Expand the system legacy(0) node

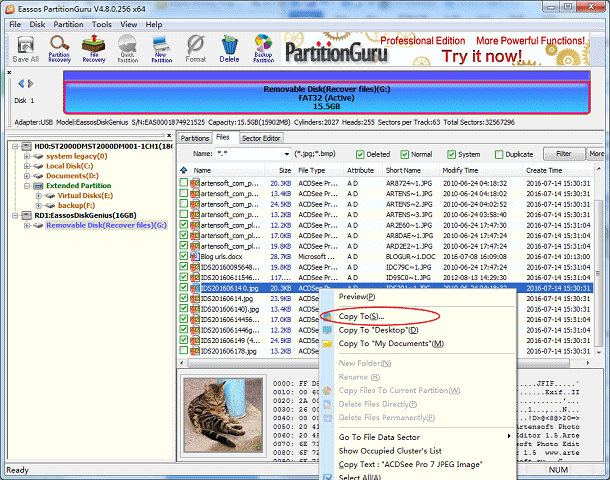26,156
